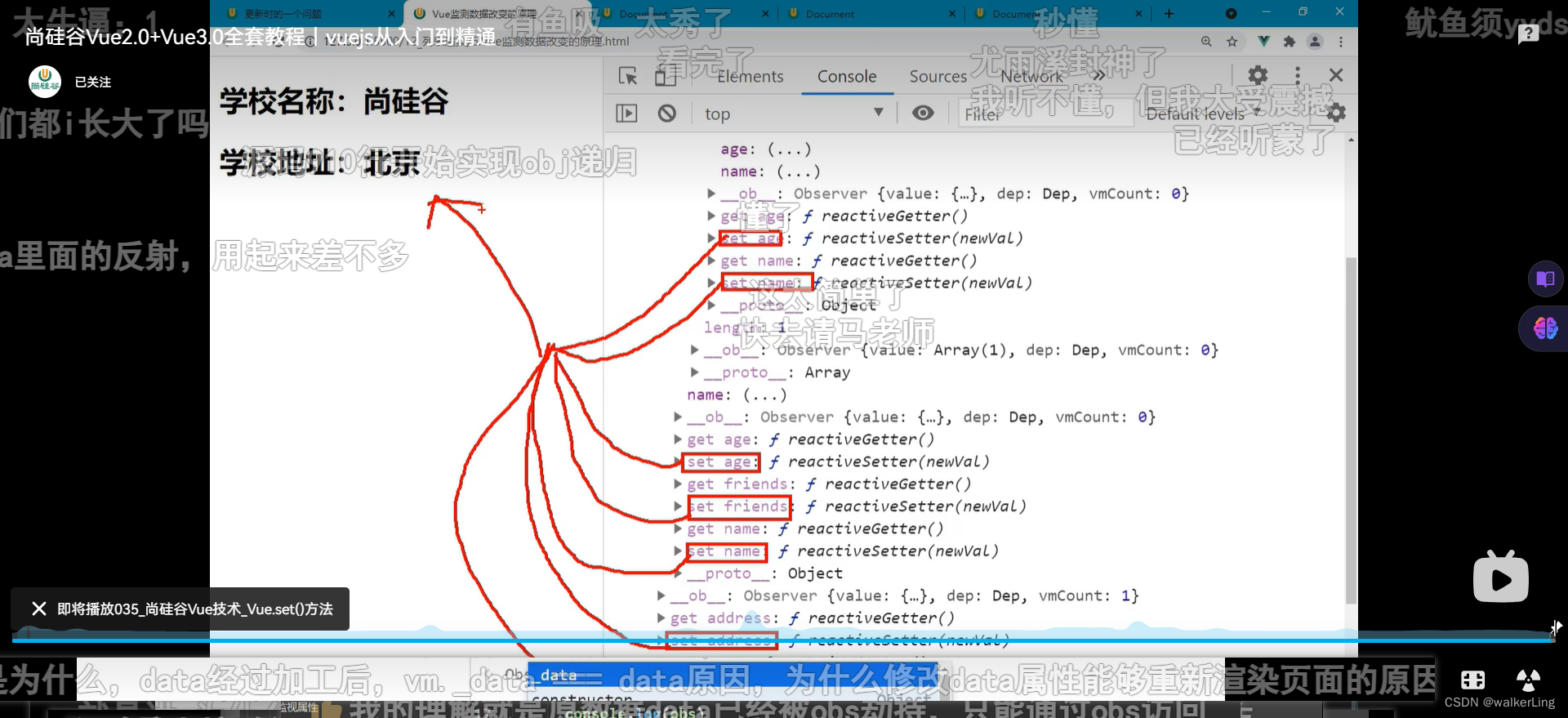Expand the __ob__ Observer with vmCount: 1
This screenshot has height=718, width=1568.
(x=661, y=596)
